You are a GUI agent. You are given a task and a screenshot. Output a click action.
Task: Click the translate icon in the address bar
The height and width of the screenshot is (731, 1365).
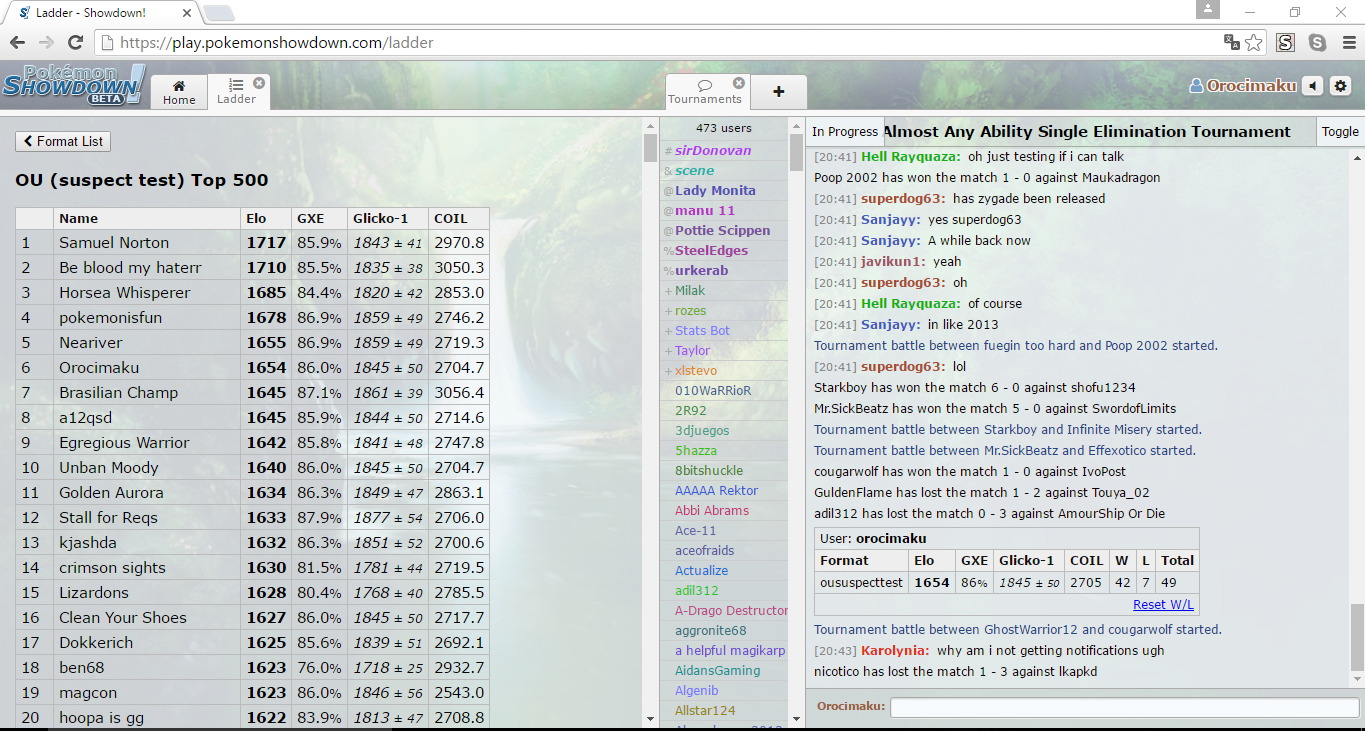pos(1231,43)
